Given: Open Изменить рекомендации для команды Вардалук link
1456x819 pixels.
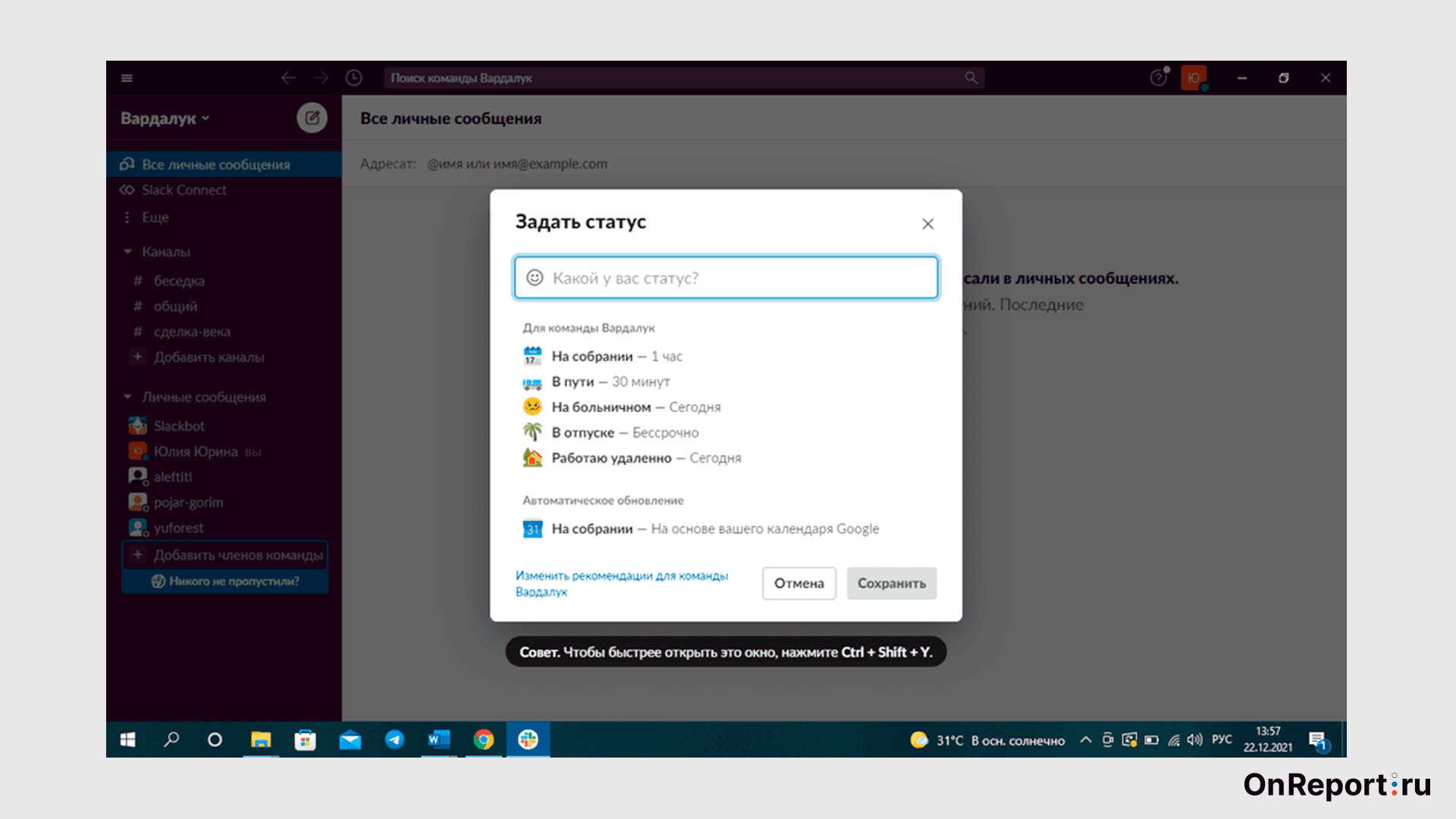Looking at the screenshot, I should click(x=622, y=583).
